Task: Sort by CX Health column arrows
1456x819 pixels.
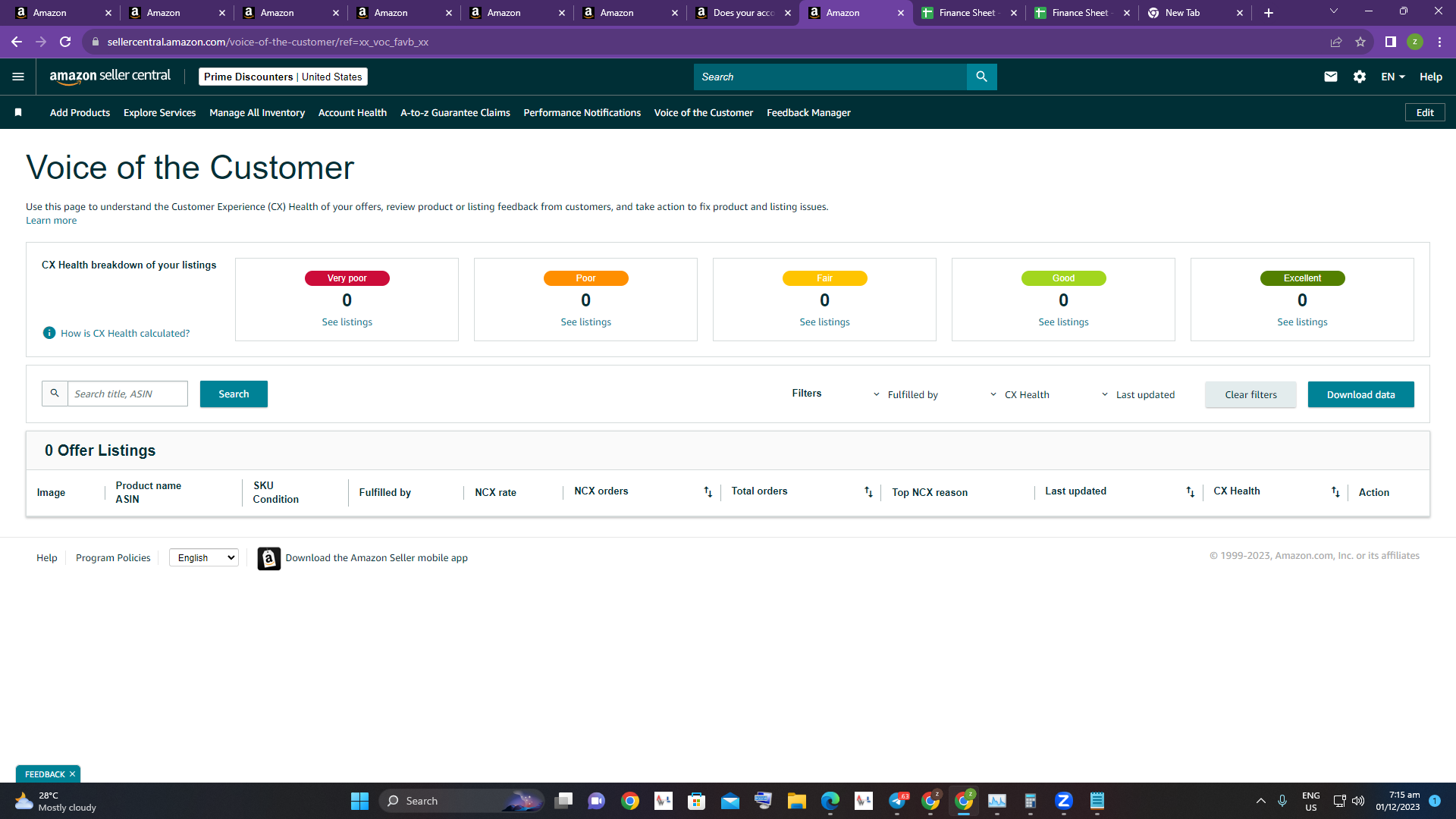Action: 1335,492
